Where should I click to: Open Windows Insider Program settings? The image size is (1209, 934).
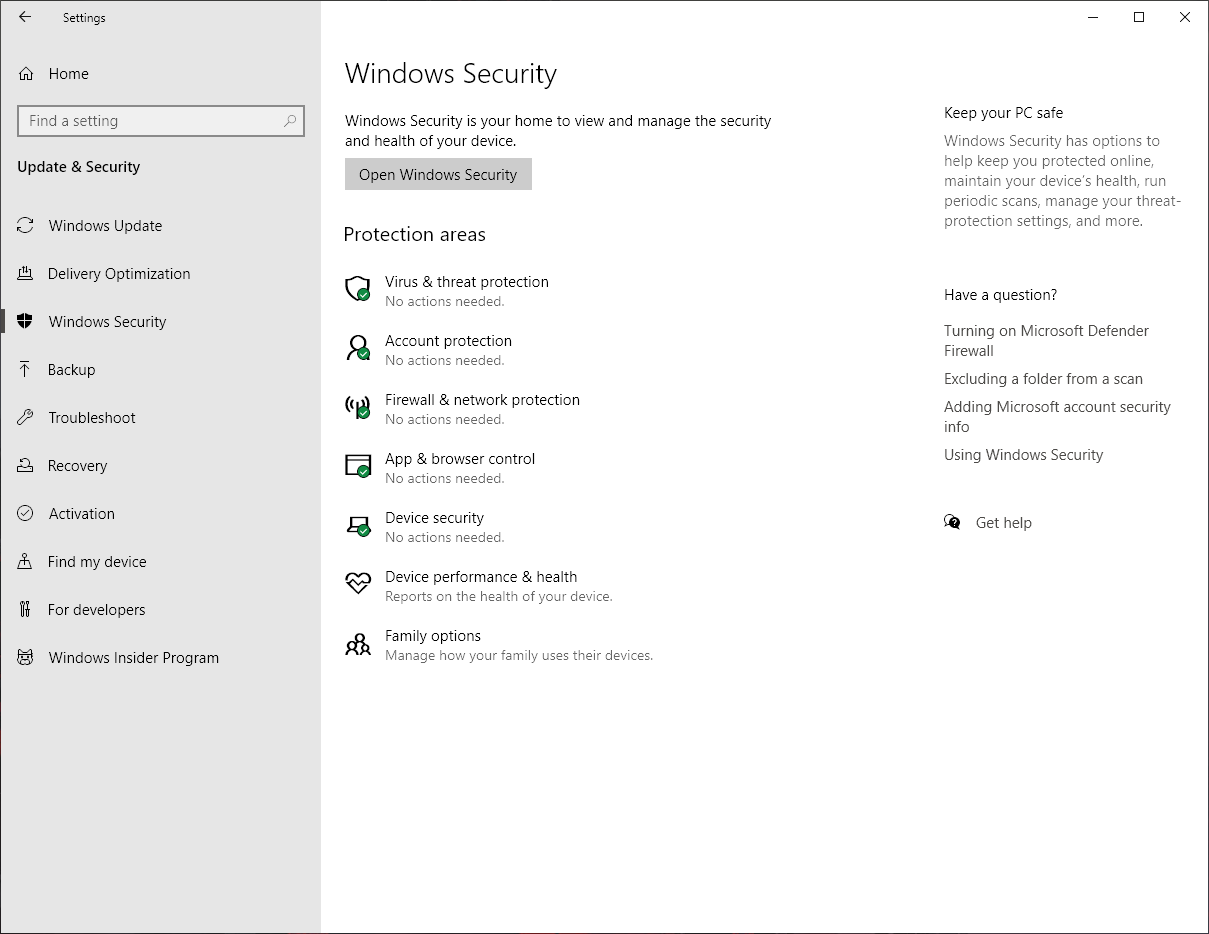coord(160,658)
